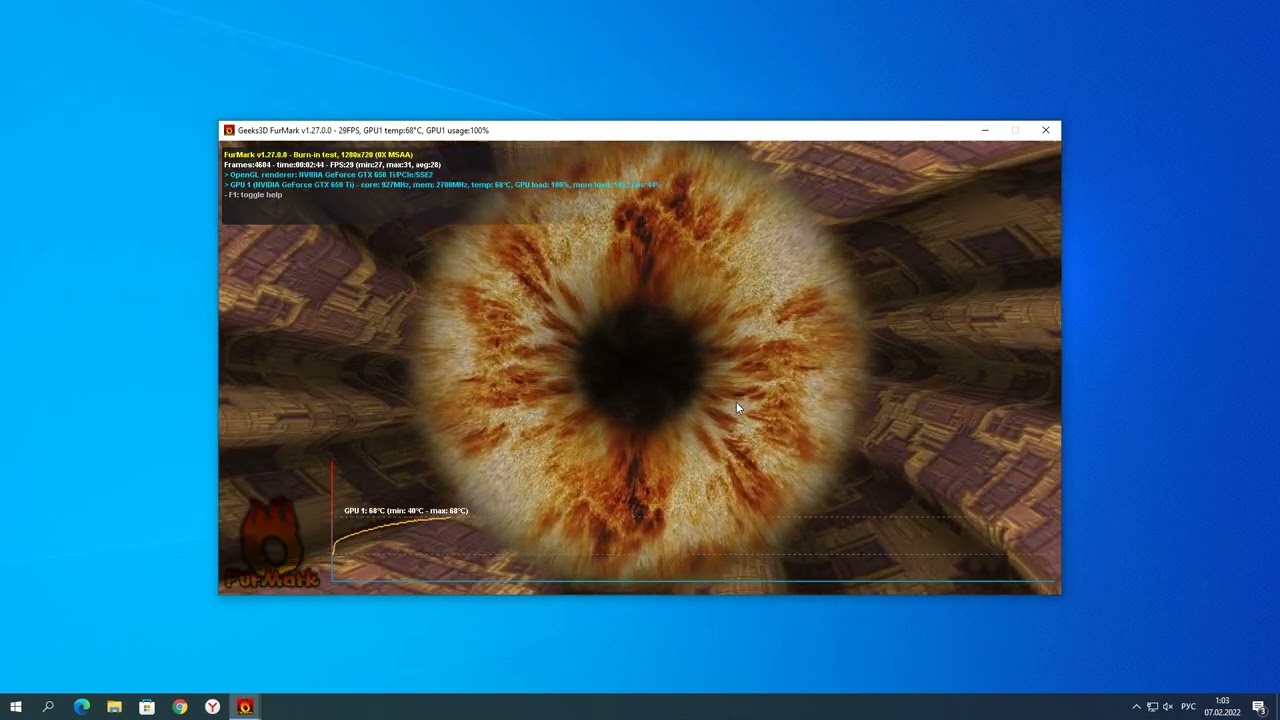Open the network status tray icon
The image size is (1280, 720).
pyautogui.click(x=1152, y=707)
